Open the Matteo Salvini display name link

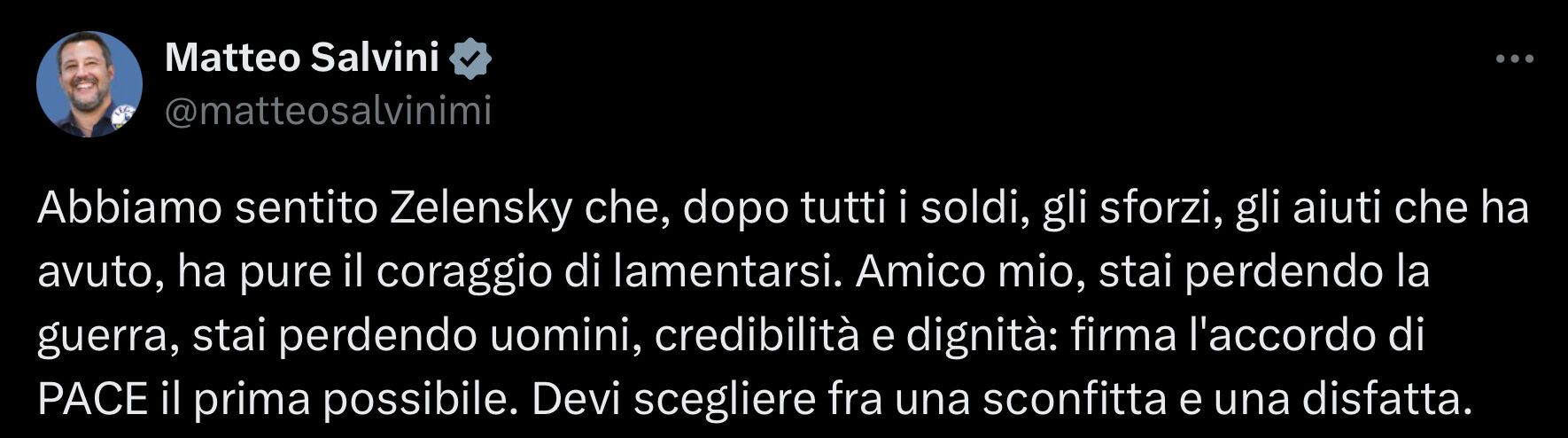point(301,58)
